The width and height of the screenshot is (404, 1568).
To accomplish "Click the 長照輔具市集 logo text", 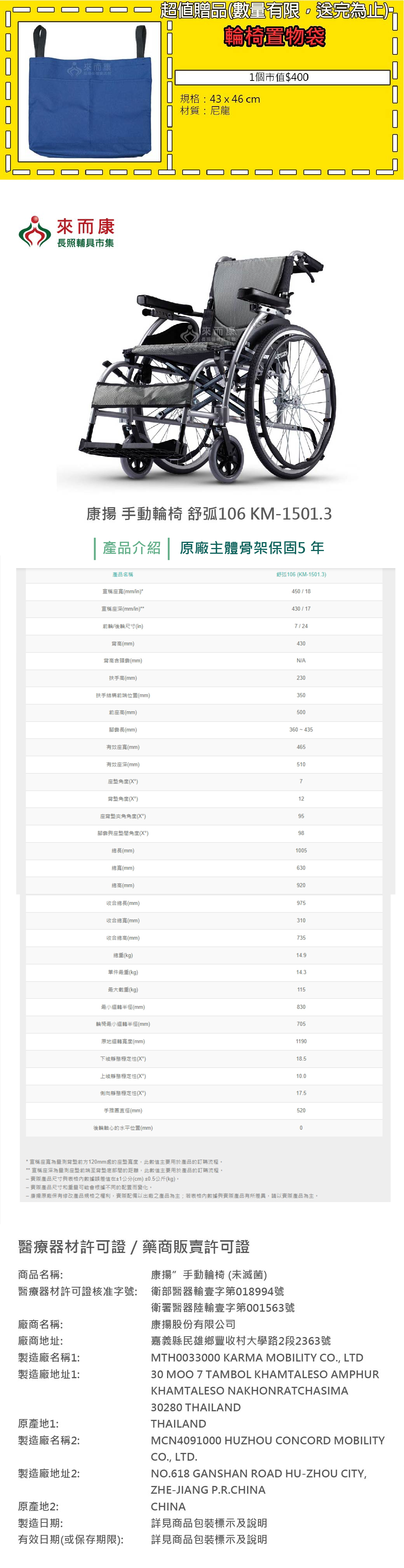I will (x=85, y=243).
